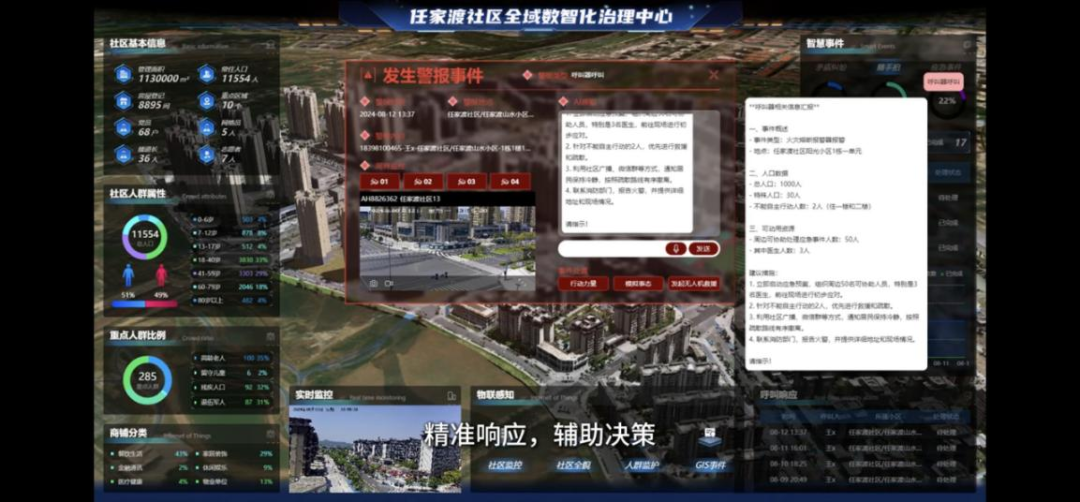Click the 发起无人机救援 button
The image size is (1080, 502).
694,283
